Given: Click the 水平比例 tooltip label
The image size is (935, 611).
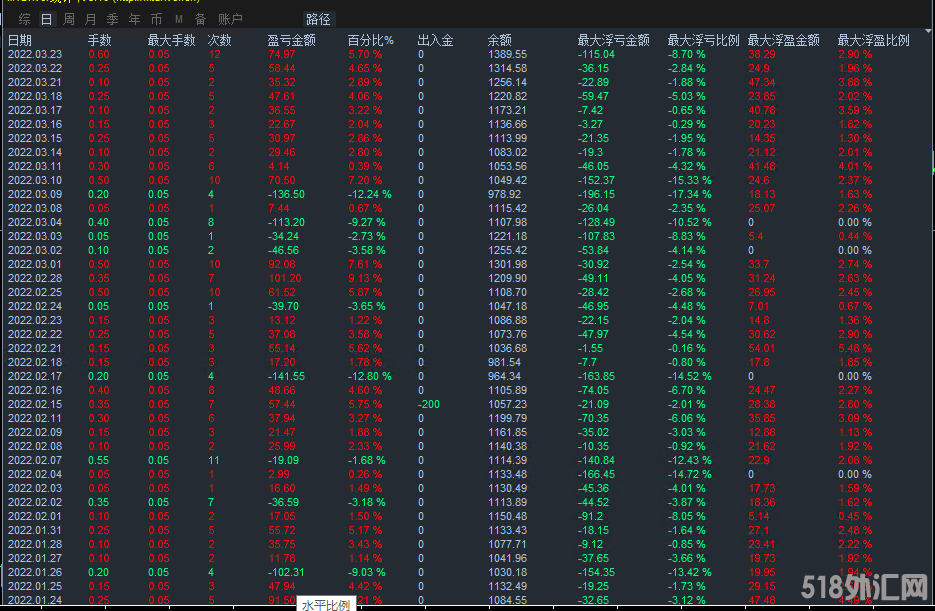Looking at the screenshot, I should (x=326, y=603).
